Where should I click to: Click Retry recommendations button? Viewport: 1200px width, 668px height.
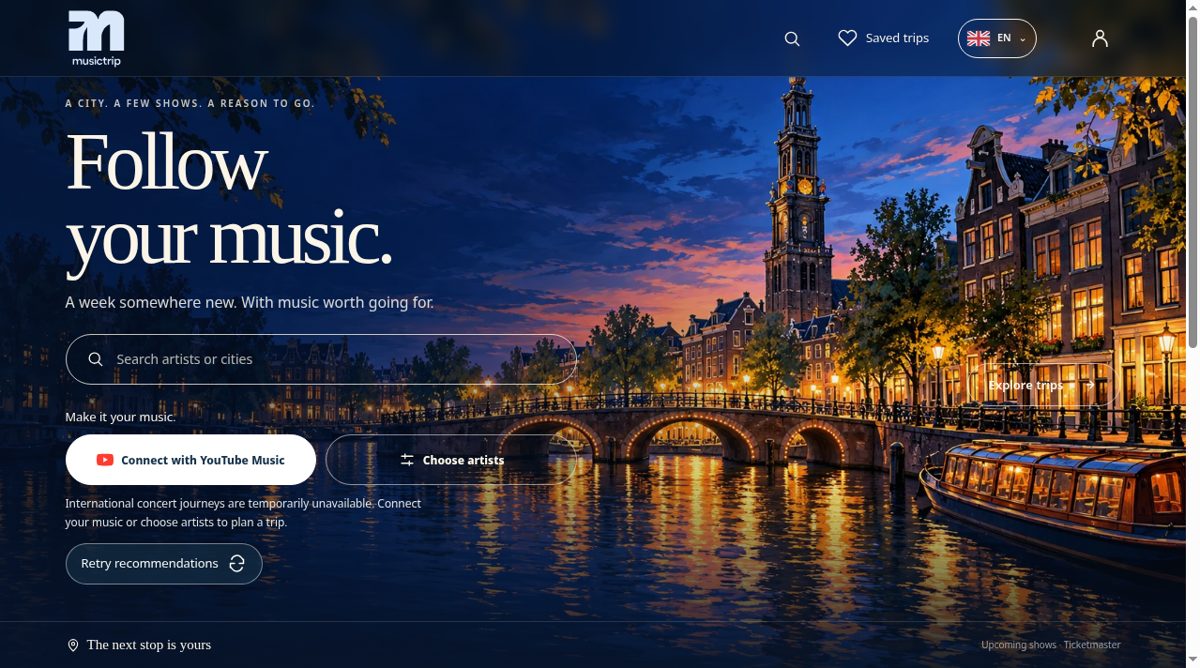click(x=164, y=564)
